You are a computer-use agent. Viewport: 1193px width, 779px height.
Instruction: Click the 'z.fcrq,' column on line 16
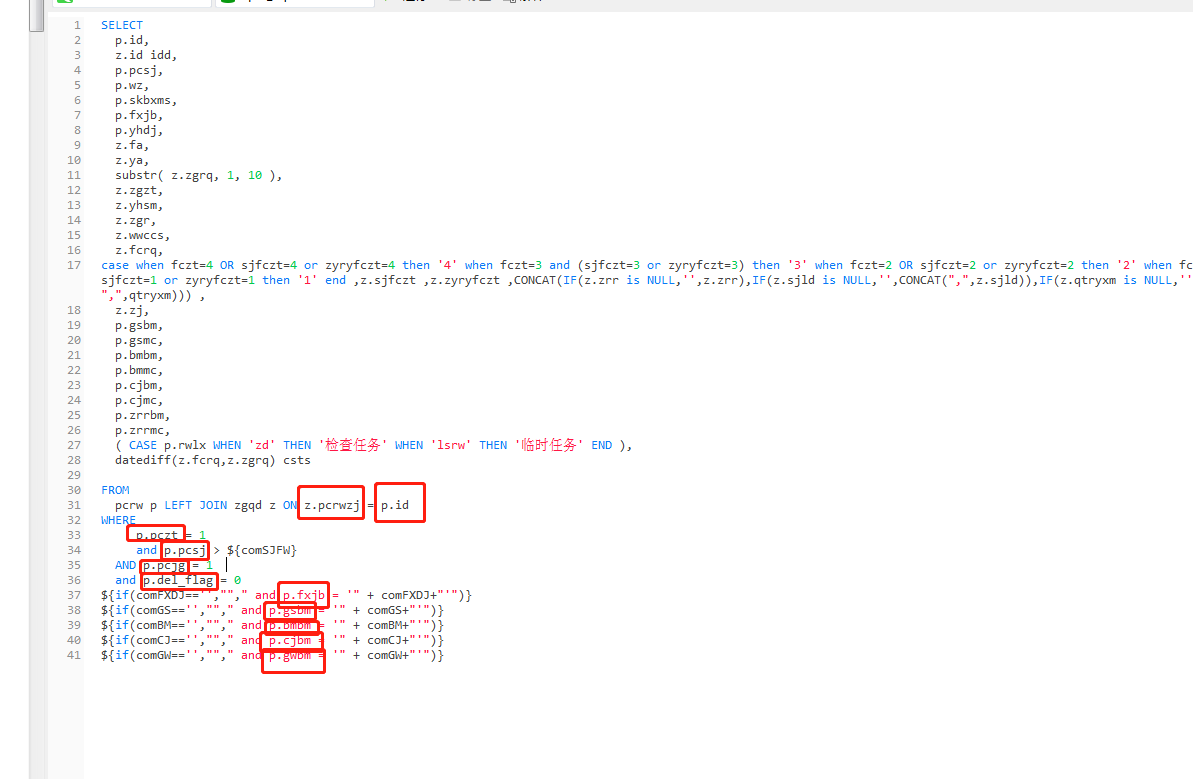tap(139, 250)
